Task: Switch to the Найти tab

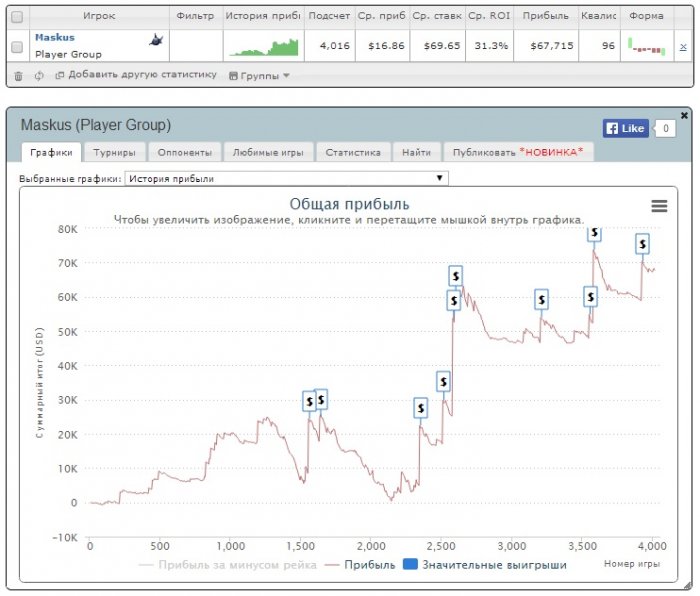Action: tap(417, 153)
